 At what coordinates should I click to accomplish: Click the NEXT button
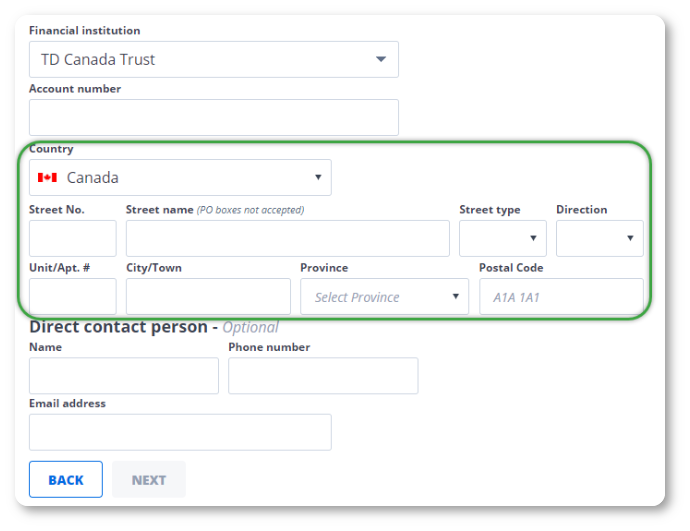pos(149,480)
